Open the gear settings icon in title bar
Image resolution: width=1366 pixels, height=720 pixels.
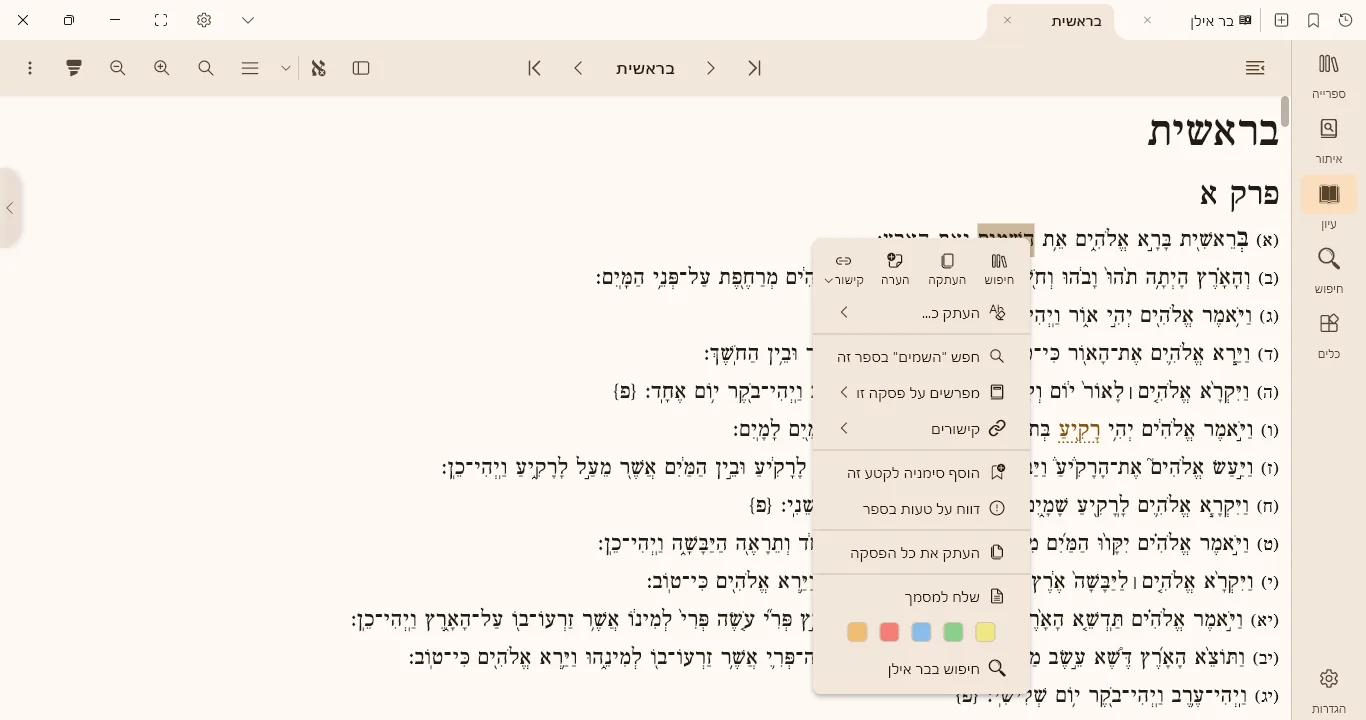pos(204,20)
